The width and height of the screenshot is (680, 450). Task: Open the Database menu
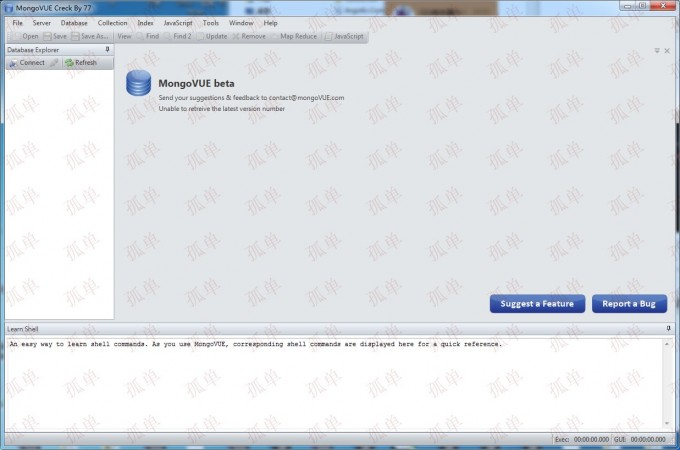point(74,23)
